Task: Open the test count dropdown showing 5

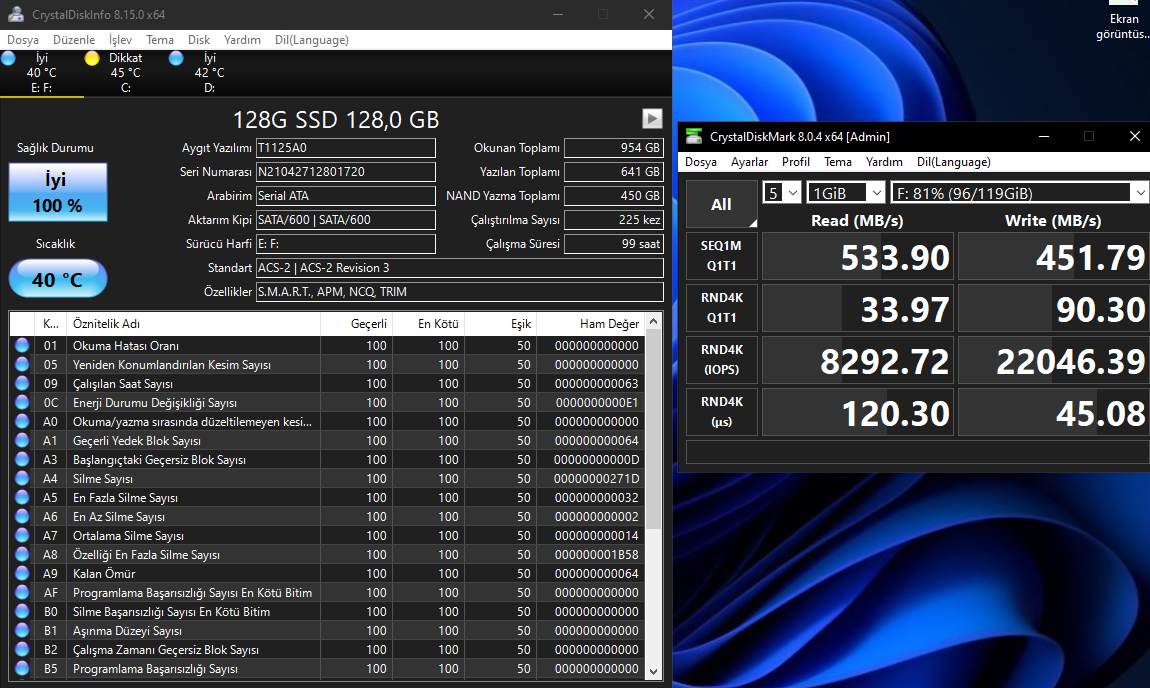Action: pos(782,193)
